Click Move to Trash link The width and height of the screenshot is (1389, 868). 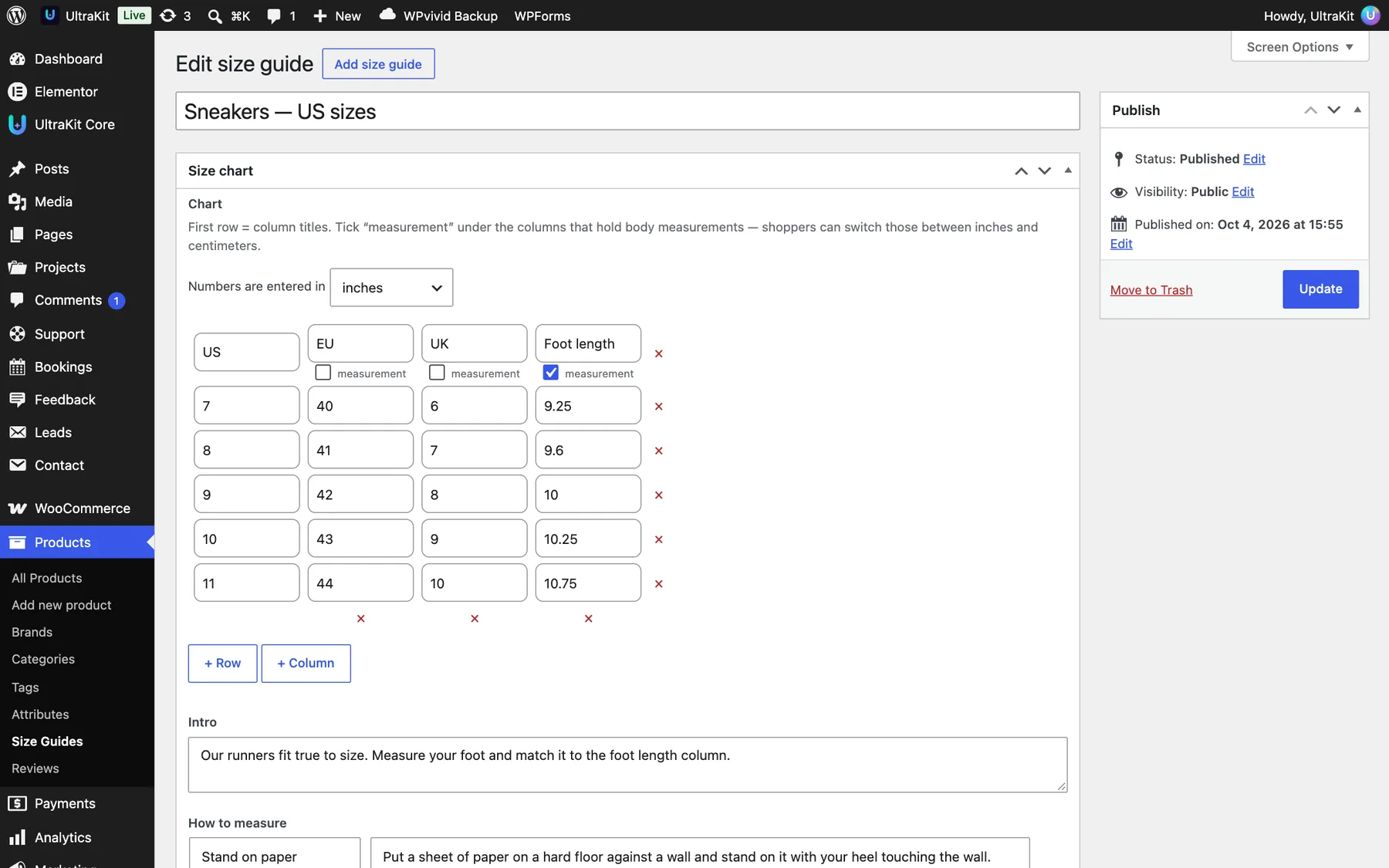[x=1151, y=290]
